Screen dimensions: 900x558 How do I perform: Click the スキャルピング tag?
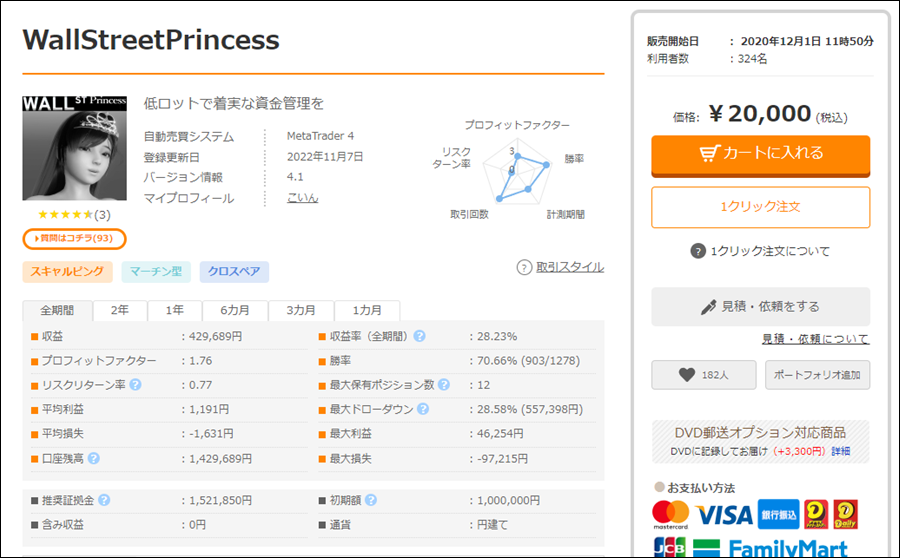66,271
